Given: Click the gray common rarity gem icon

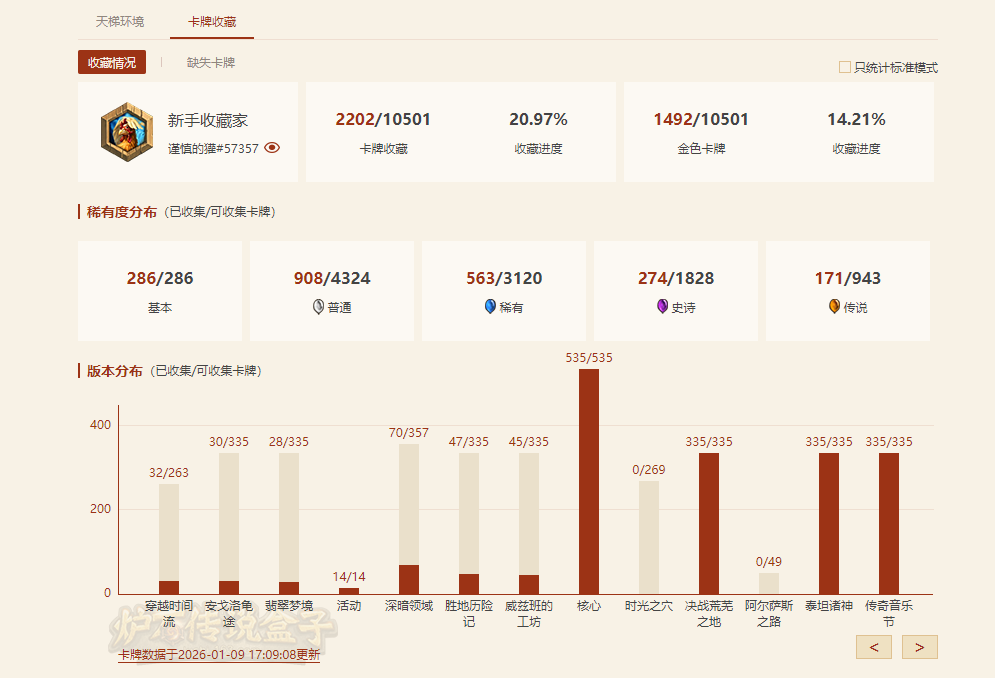Looking at the screenshot, I should (318, 307).
